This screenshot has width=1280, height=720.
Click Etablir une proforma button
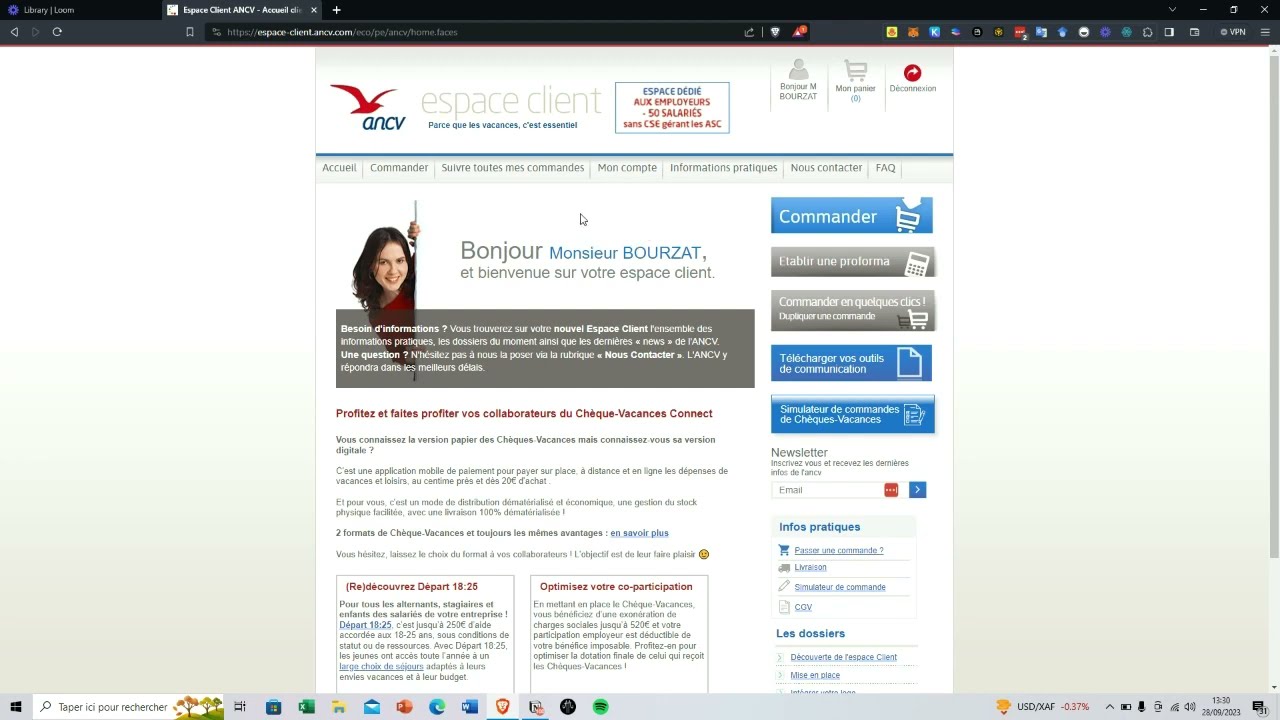click(853, 262)
